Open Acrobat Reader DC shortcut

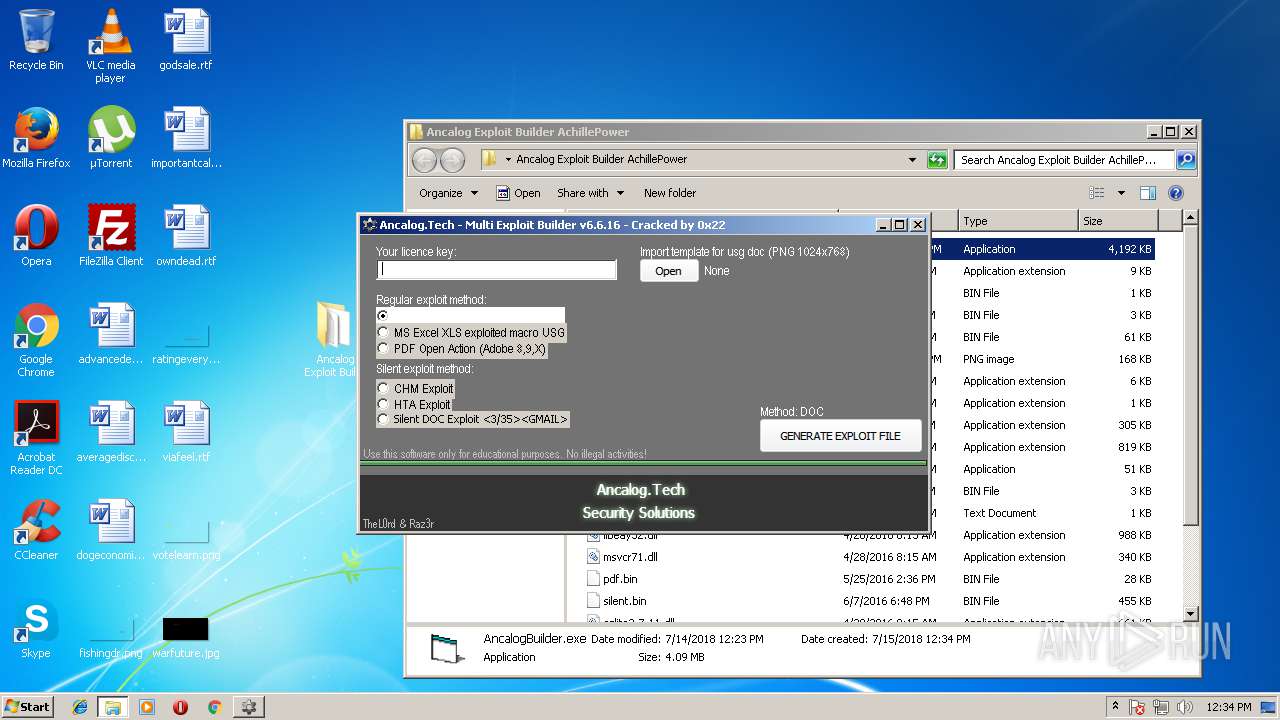pos(36,438)
